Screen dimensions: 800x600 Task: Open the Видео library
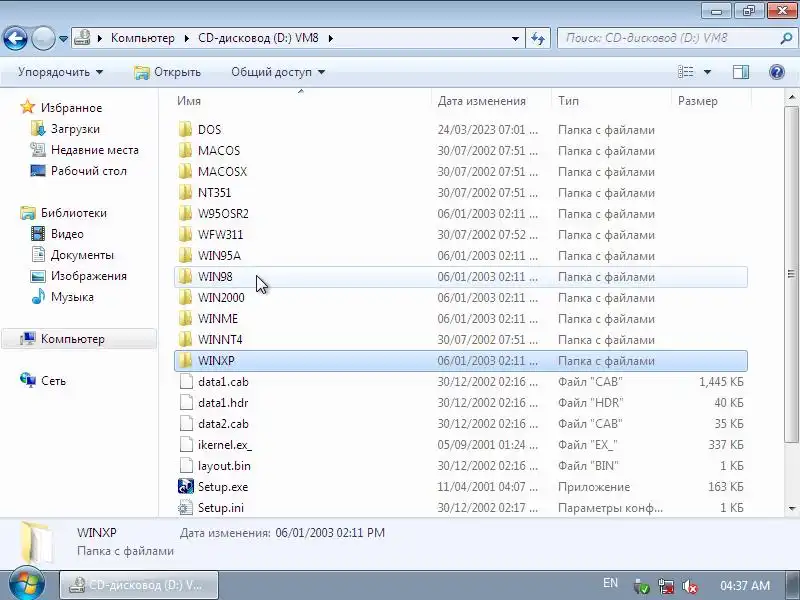67,234
